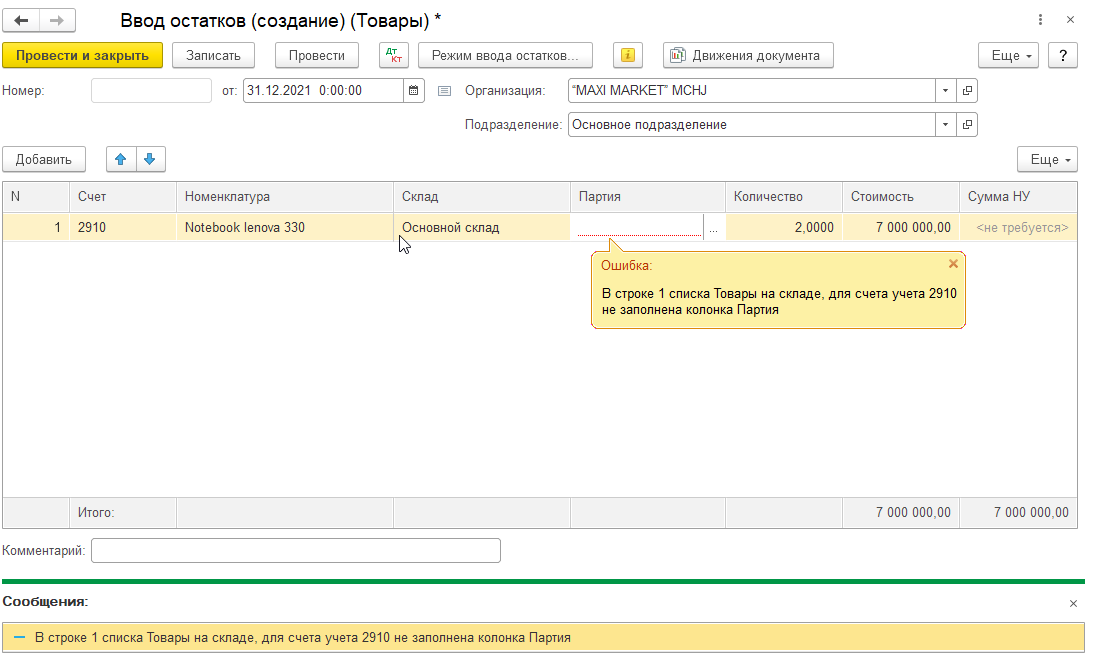Image resolution: width=1095 pixels, height=665 pixels.
Task: Click the N column header
Action: click(x=36, y=197)
